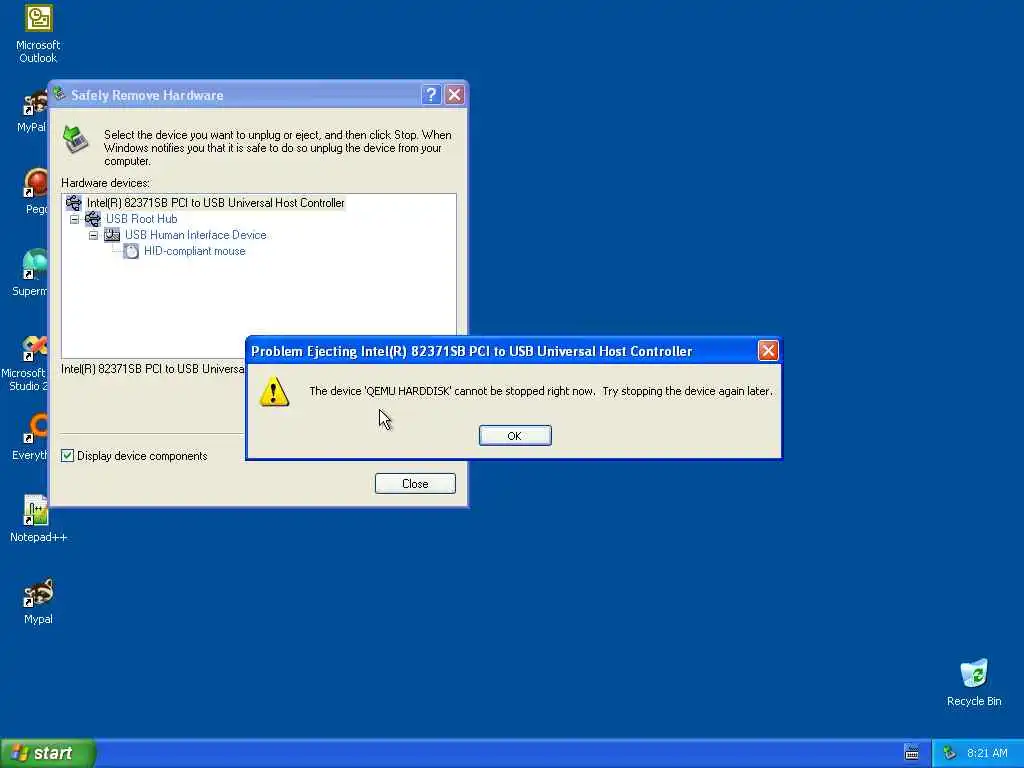Click the USB host controller icon in the device list
The width and height of the screenshot is (1024, 768).
[x=74, y=203]
